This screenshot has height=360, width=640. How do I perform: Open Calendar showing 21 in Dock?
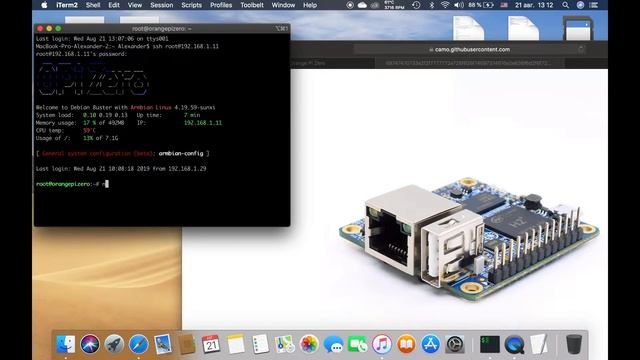coord(211,344)
